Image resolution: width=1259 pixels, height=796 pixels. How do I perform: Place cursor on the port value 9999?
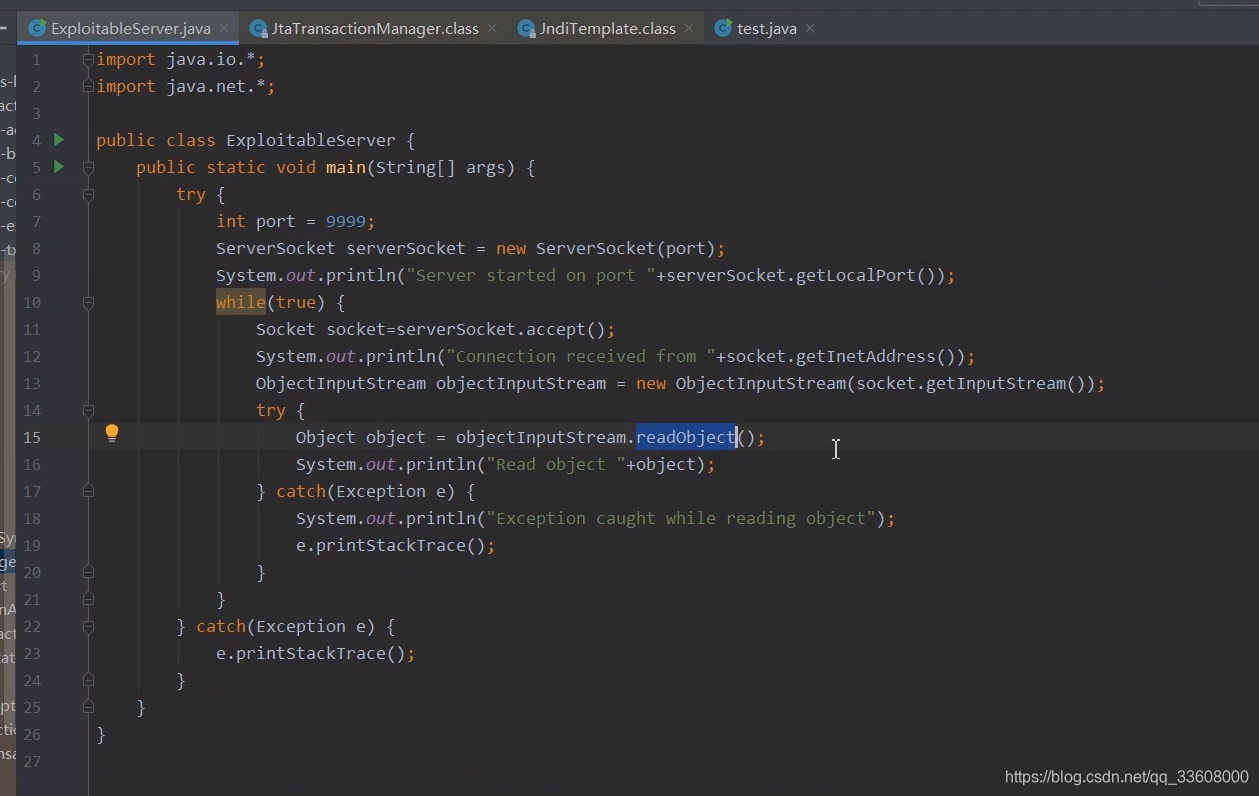[x=345, y=221]
